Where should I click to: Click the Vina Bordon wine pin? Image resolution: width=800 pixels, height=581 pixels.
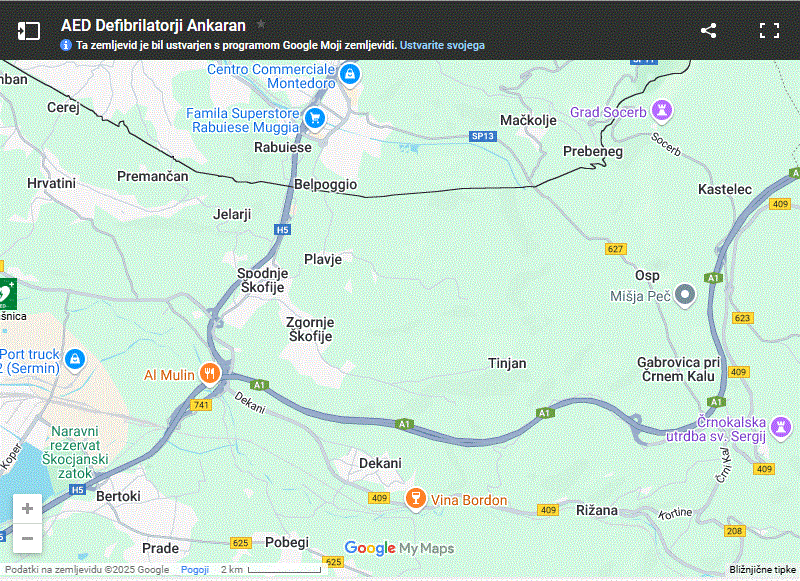coord(415,499)
